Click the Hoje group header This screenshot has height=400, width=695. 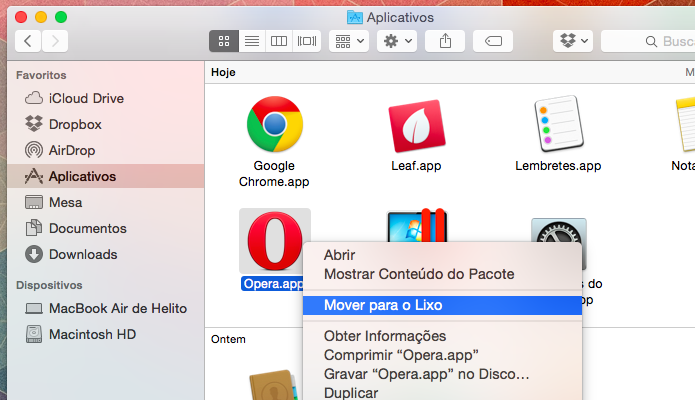pyautogui.click(x=223, y=72)
